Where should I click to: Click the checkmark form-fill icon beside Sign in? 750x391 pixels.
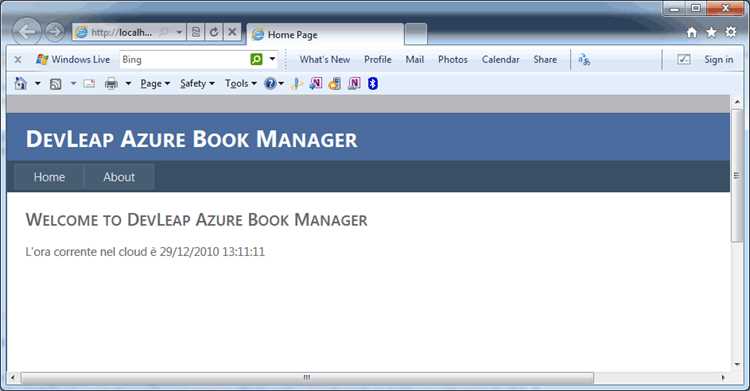684,59
